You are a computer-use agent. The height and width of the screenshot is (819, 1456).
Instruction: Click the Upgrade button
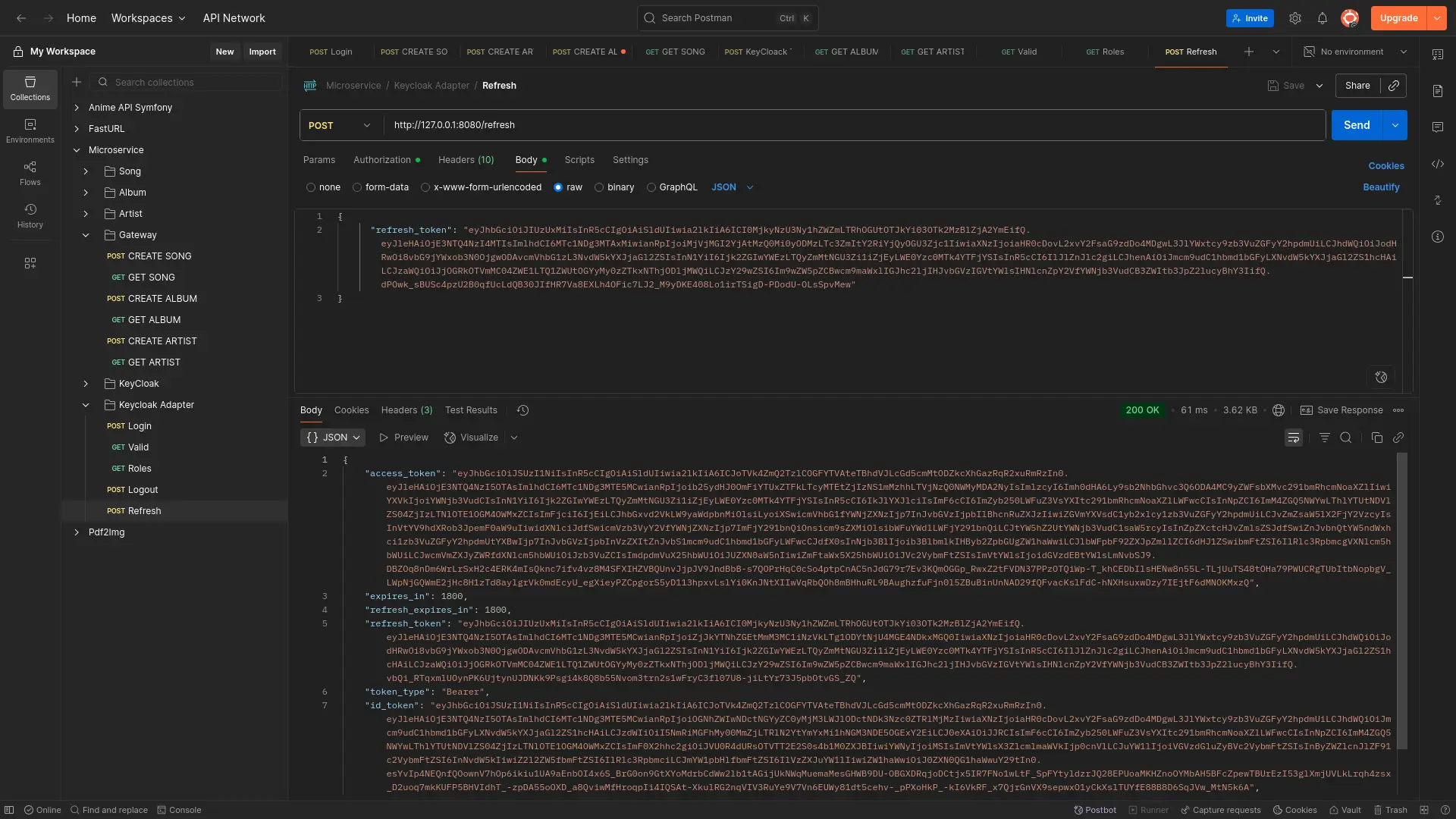click(1398, 18)
